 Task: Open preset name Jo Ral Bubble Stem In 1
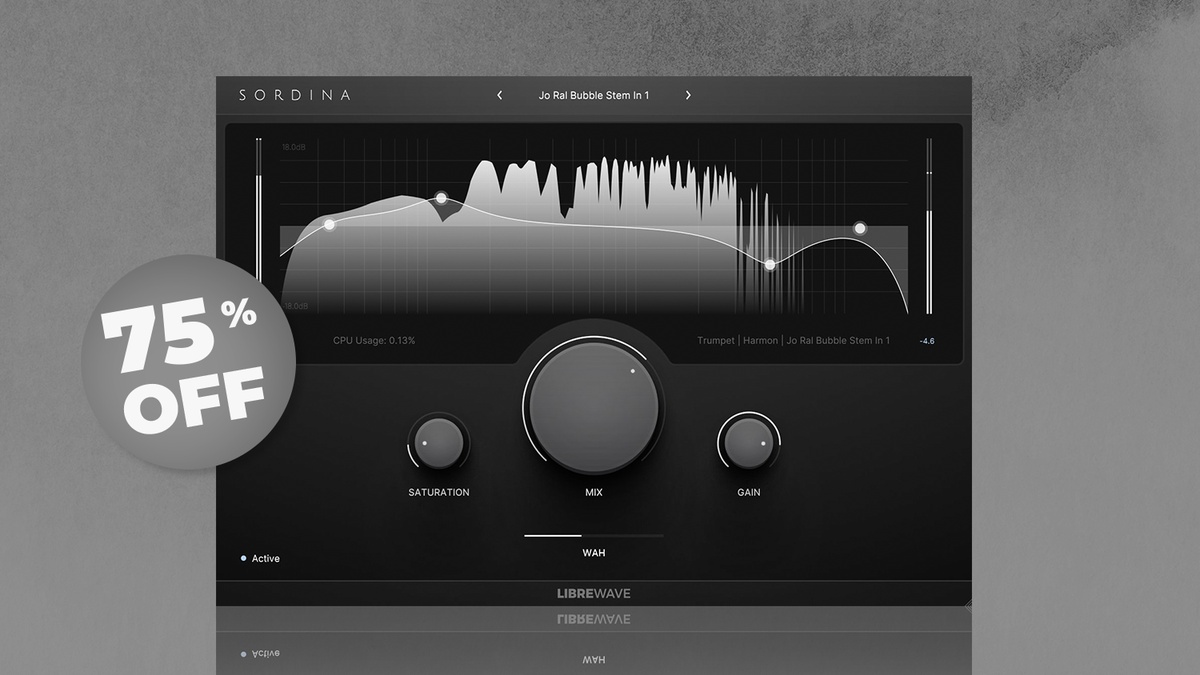pyautogui.click(x=594, y=95)
